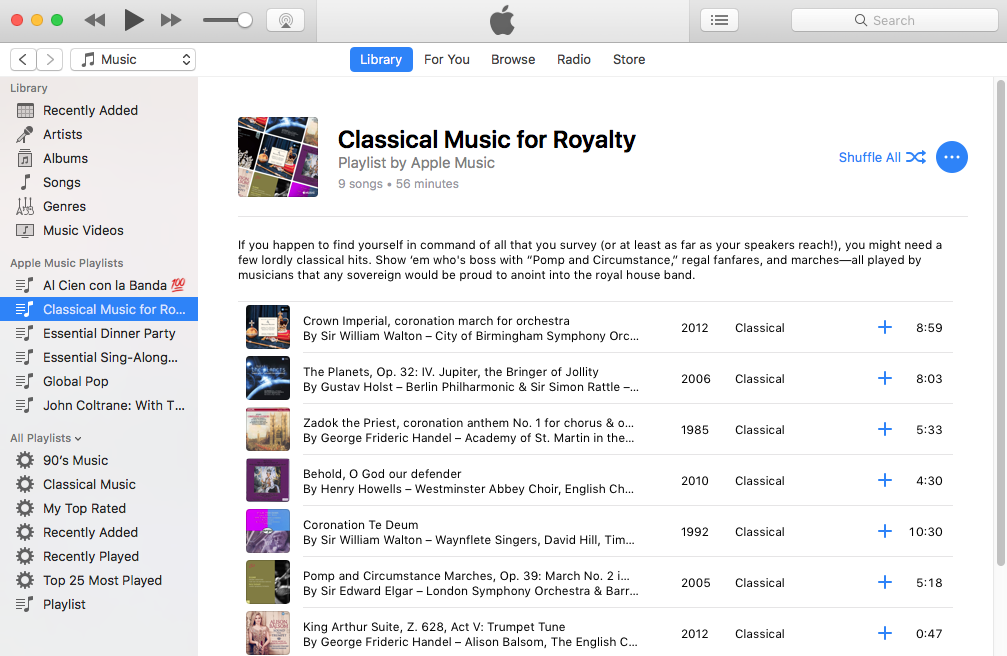Click the Search field
The image size is (1007, 656).
click(893, 20)
